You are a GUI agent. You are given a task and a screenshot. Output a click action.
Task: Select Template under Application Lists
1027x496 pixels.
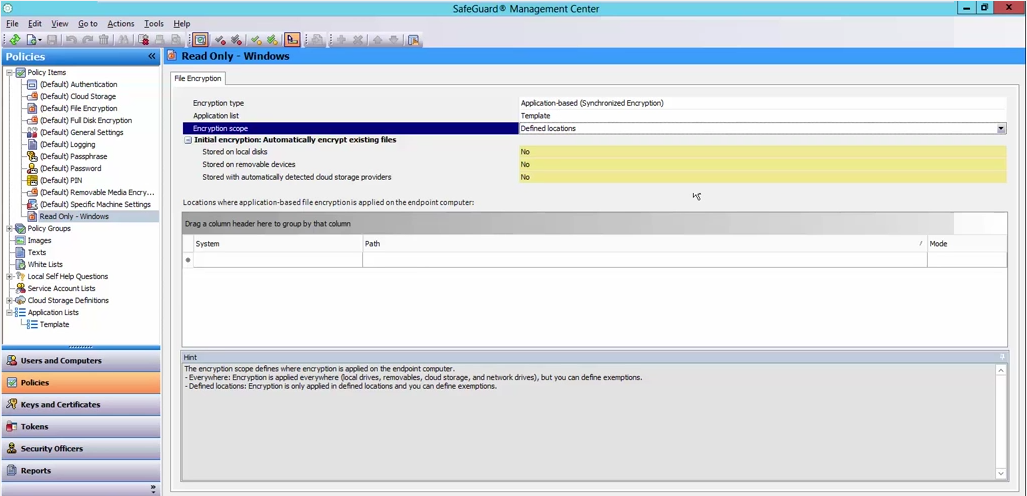54,325
